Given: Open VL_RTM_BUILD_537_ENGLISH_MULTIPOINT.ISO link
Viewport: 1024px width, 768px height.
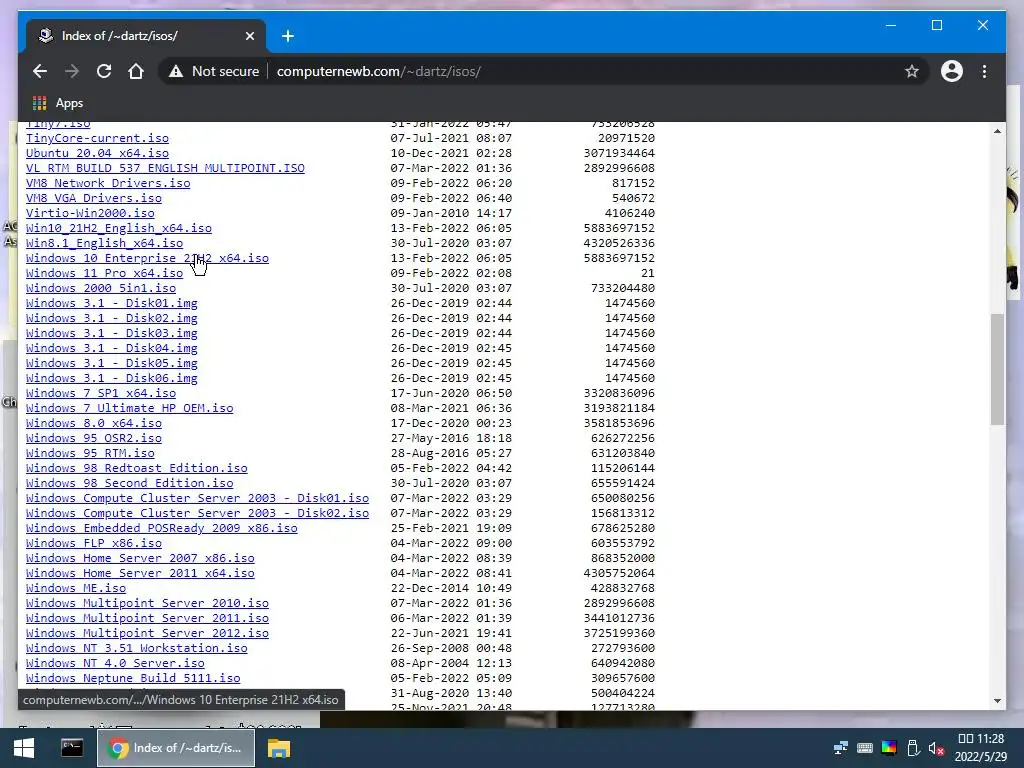Looking at the screenshot, I should (165, 168).
